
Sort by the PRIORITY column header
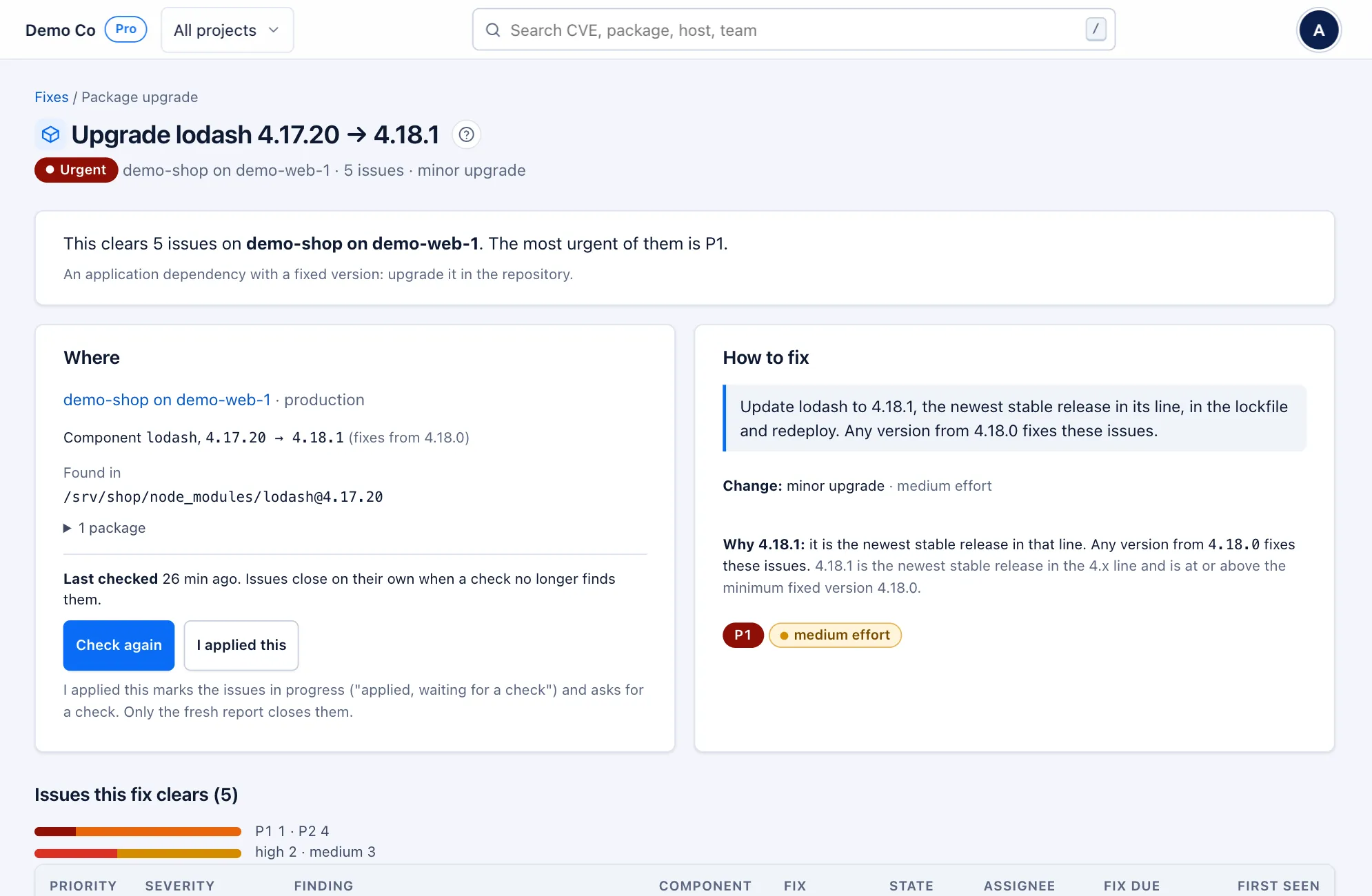(83, 886)
